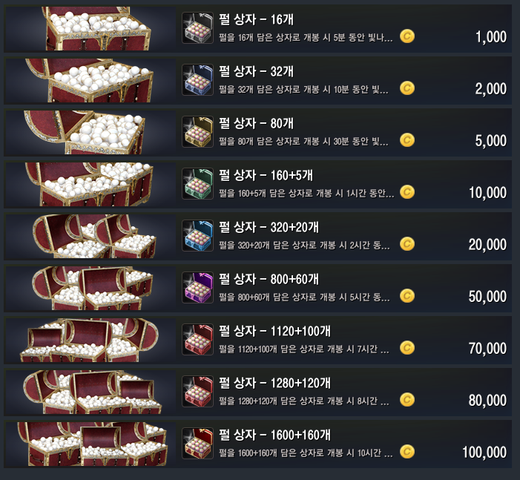Click the silver pearl box icon for 16개

[198, 28]
